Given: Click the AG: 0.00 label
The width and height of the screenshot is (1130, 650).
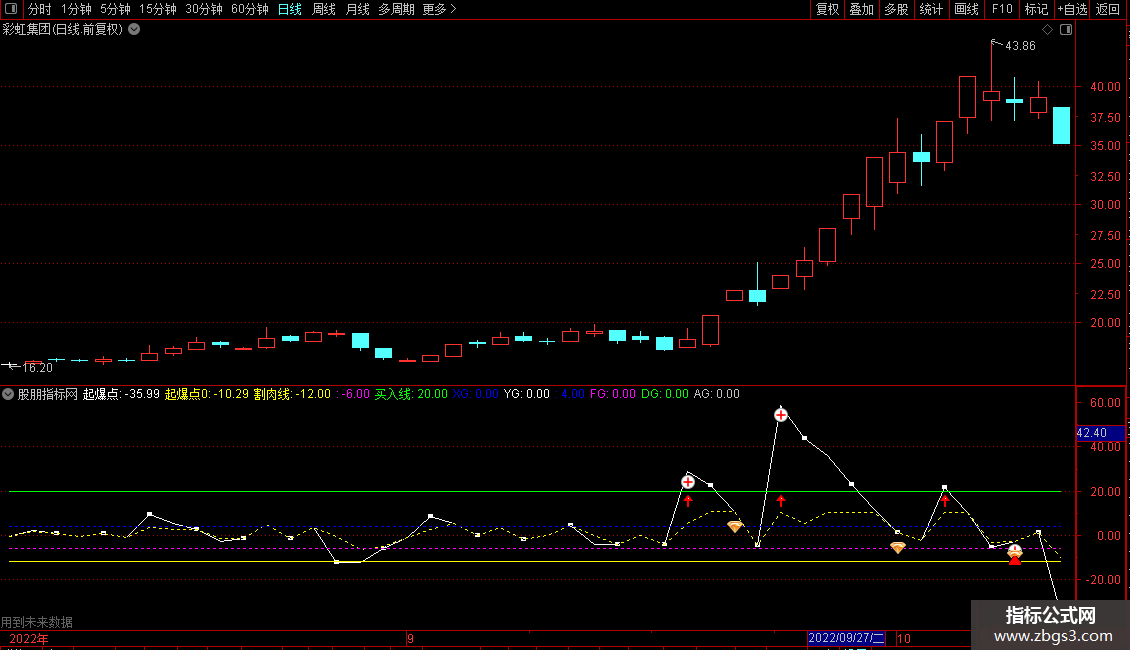Looking at the screenshot, I should point(716,394).
